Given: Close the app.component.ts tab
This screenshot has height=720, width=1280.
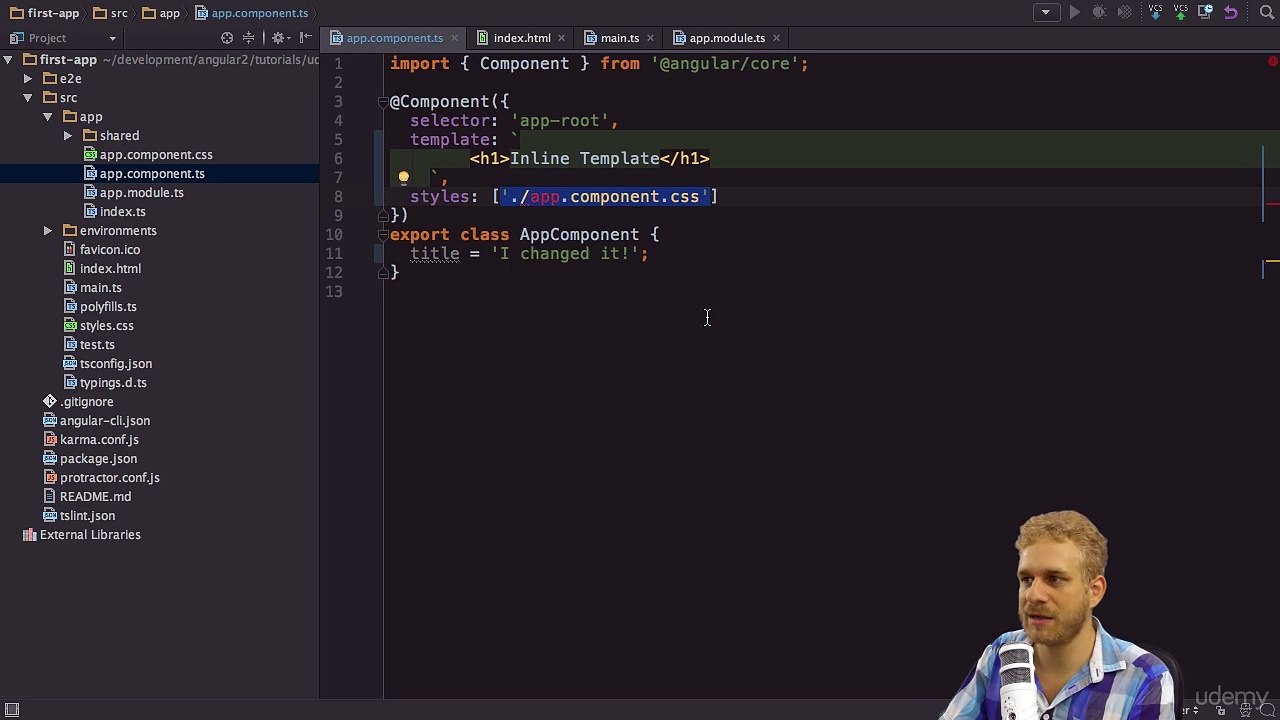Looking at the screenshot, I should click(454, 38).
